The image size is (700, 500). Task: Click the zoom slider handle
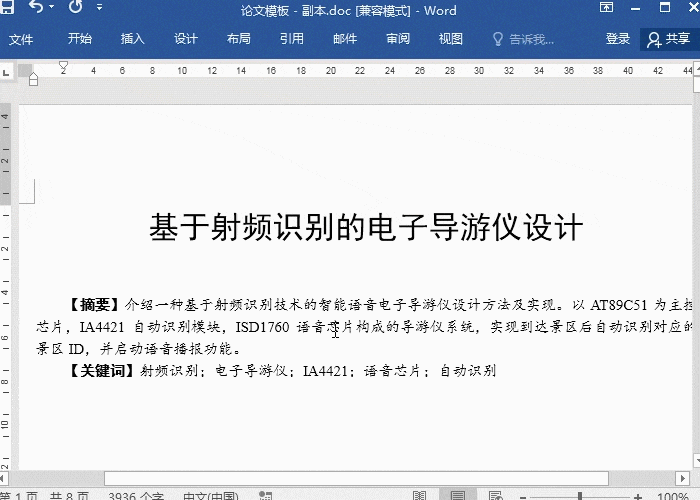pyautogui.click(x=580, y=496)
